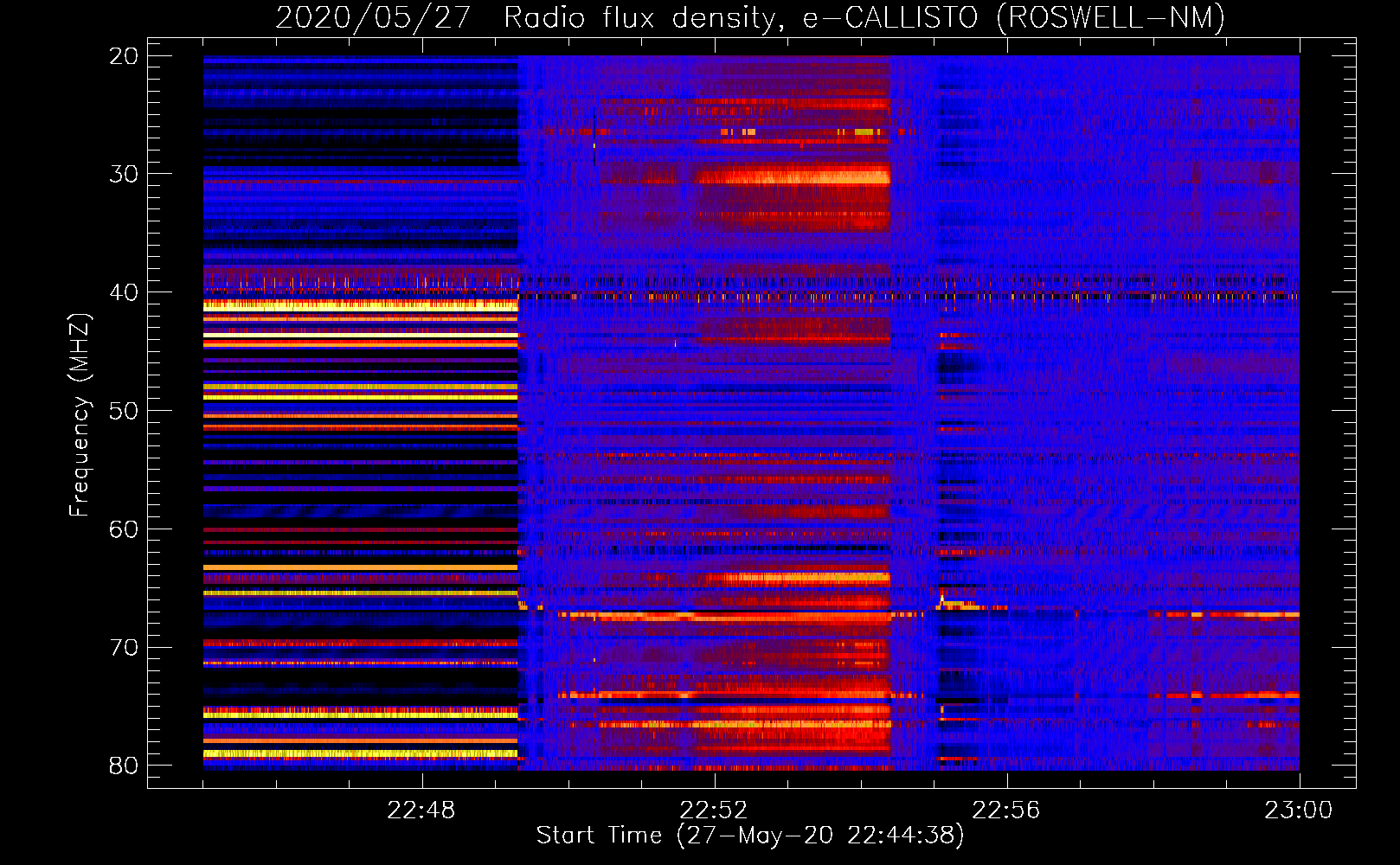Click the 'Frequency (MHZ)' axis label

[80, 415]
